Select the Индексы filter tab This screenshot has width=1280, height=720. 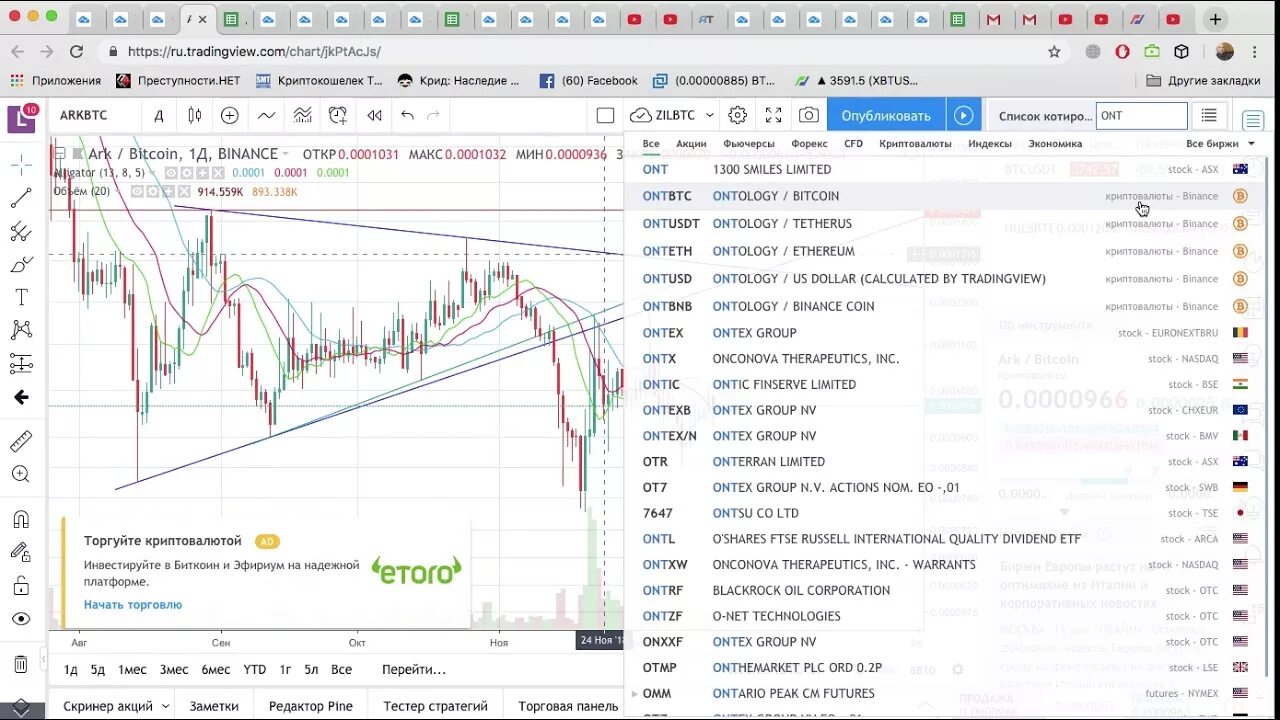click(x=990, y=144)
